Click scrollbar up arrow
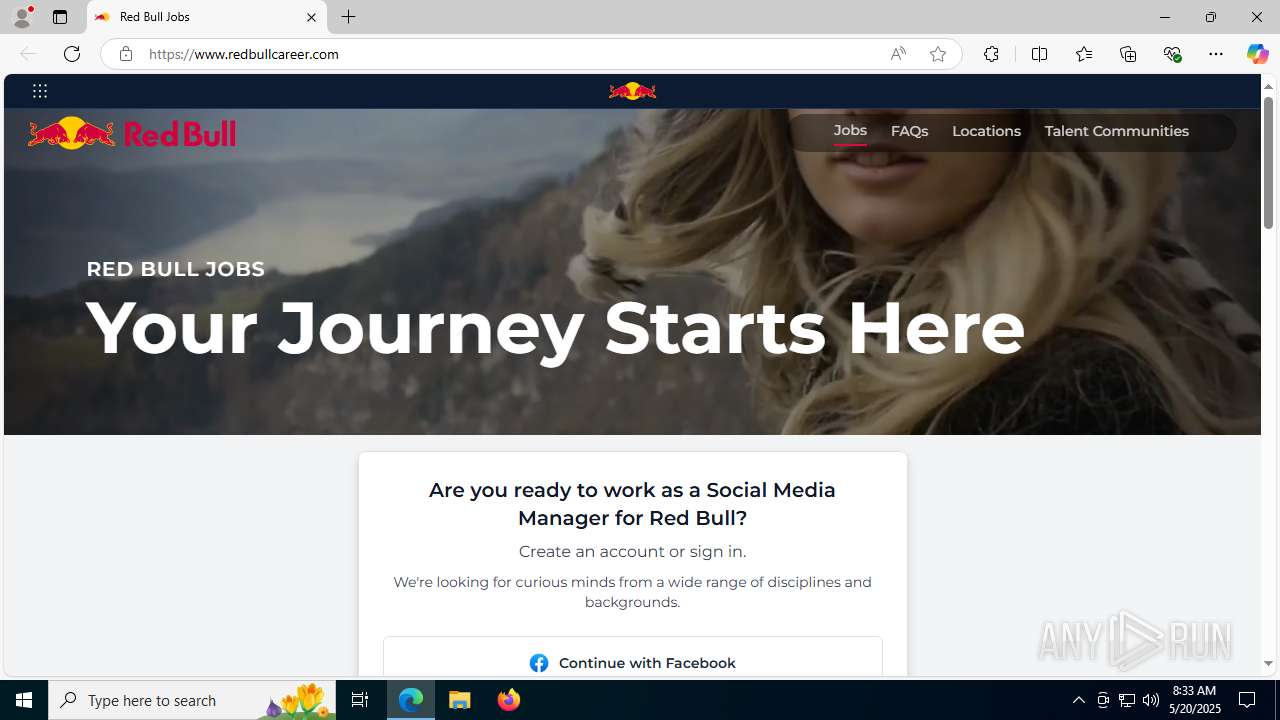1280x720 pixels. pos(1268,86)
